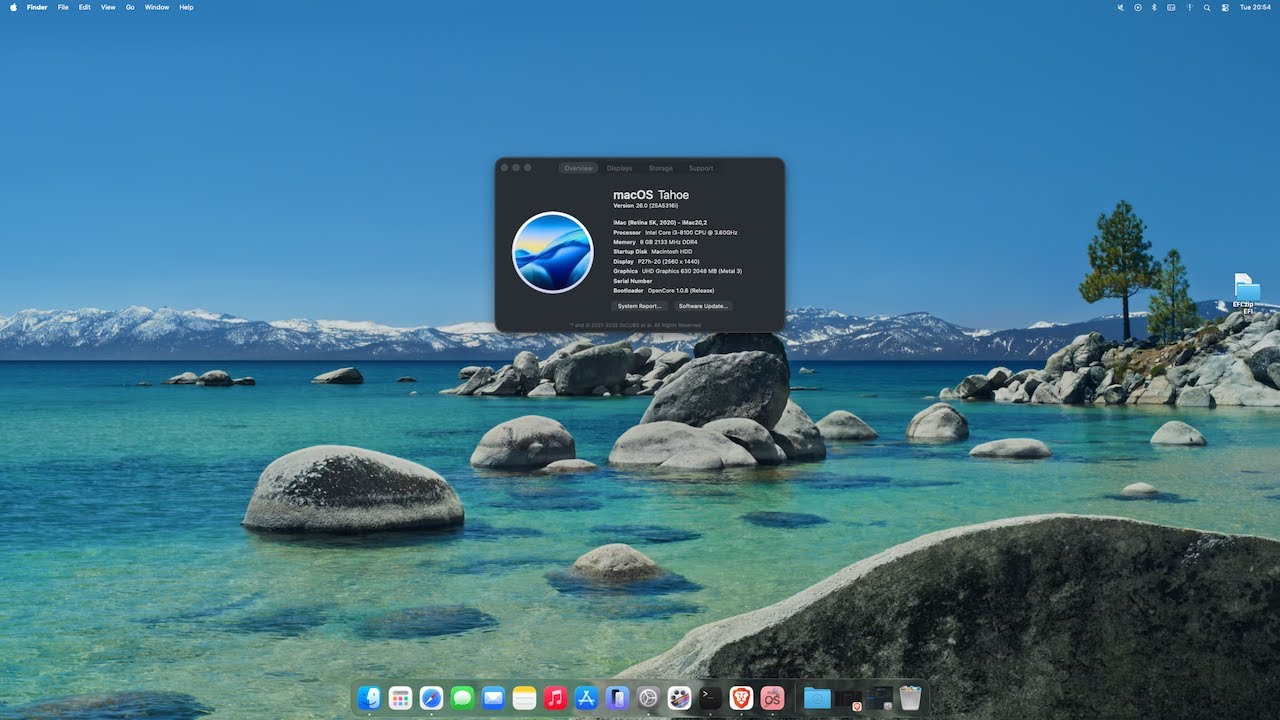Open System Settings gear in the Dock
This screenshot has width=1280, height=720.
[x=648, y=698]
